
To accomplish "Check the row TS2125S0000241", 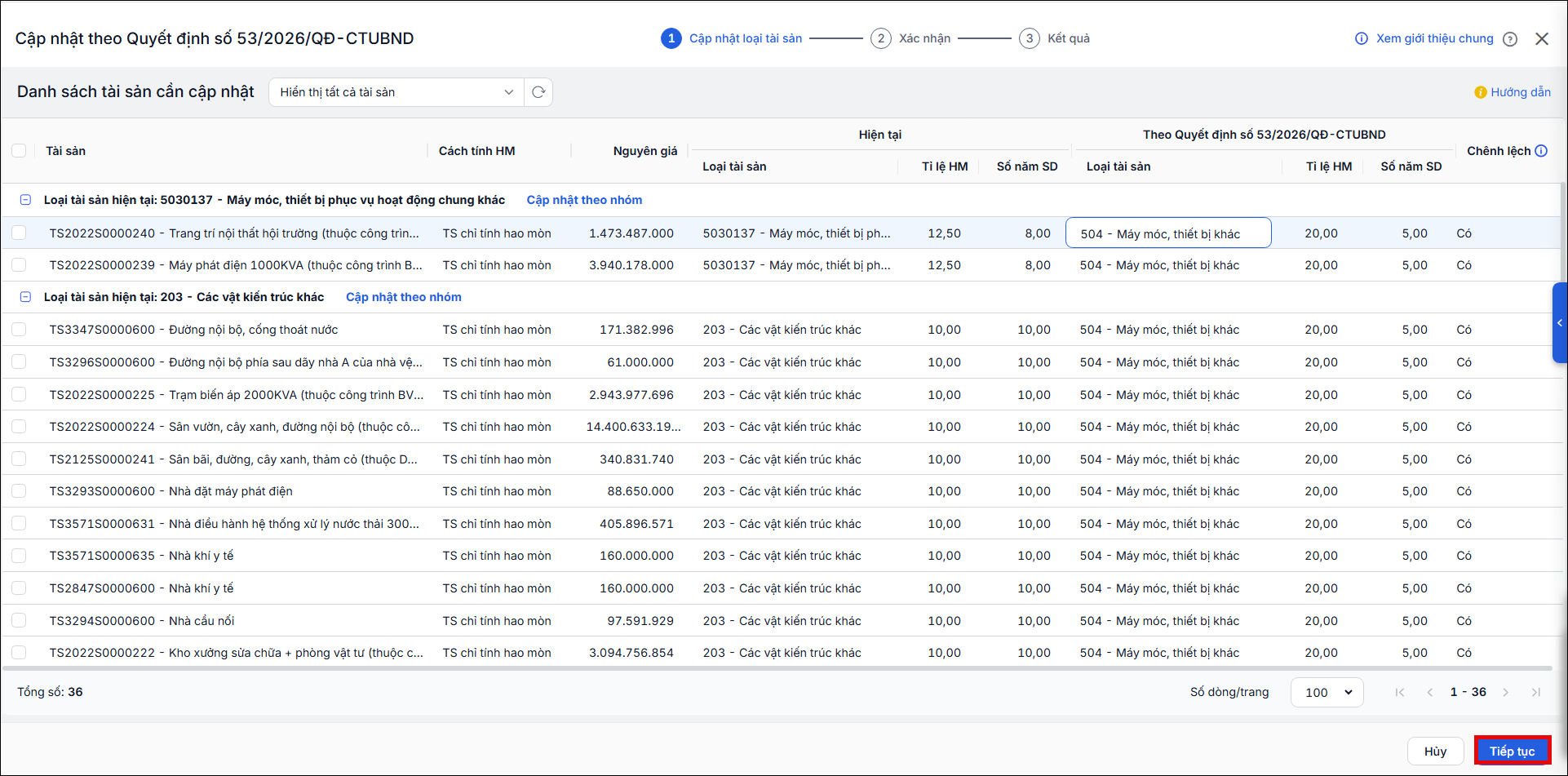I will pyautogui.click(x=19, y=459).
